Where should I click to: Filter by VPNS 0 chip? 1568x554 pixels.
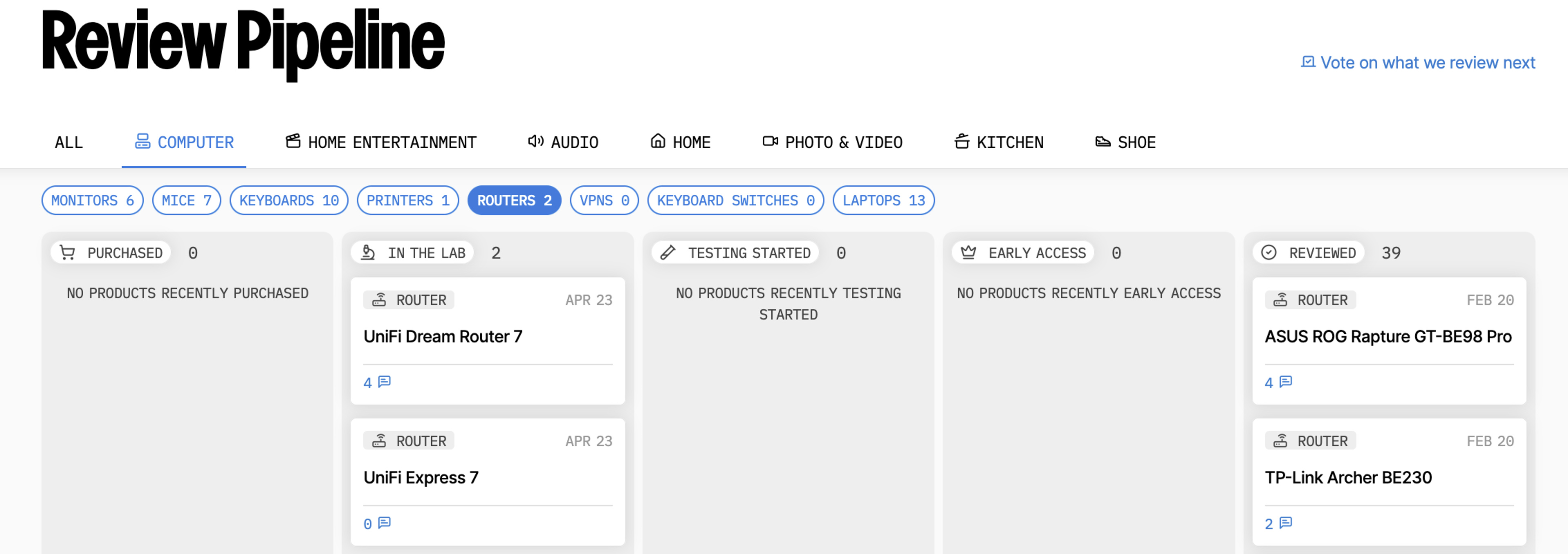coord(604,200)
